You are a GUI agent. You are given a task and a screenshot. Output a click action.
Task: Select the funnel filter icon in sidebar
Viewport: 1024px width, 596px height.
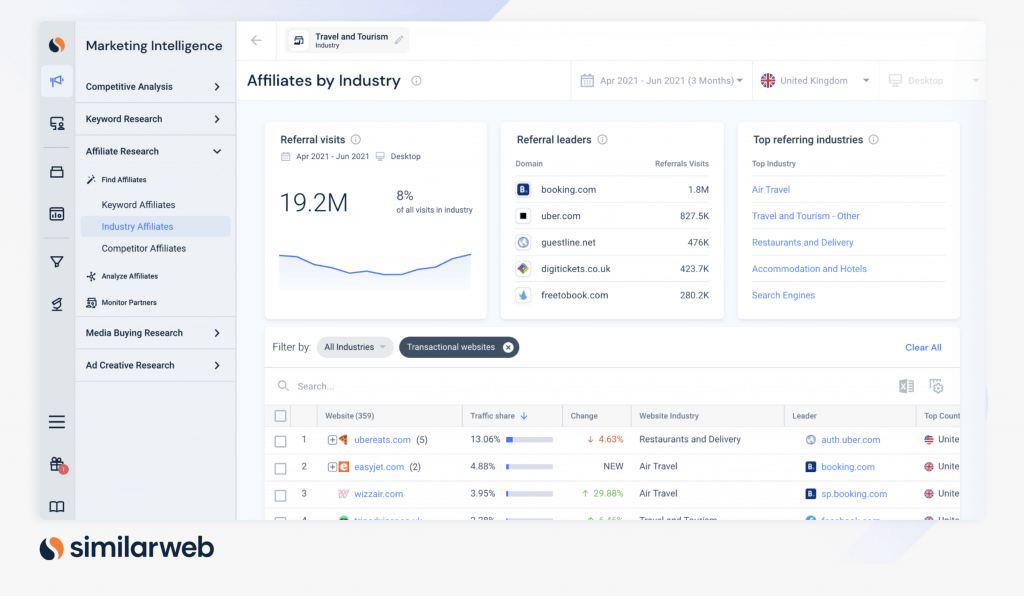coord(56,258)
